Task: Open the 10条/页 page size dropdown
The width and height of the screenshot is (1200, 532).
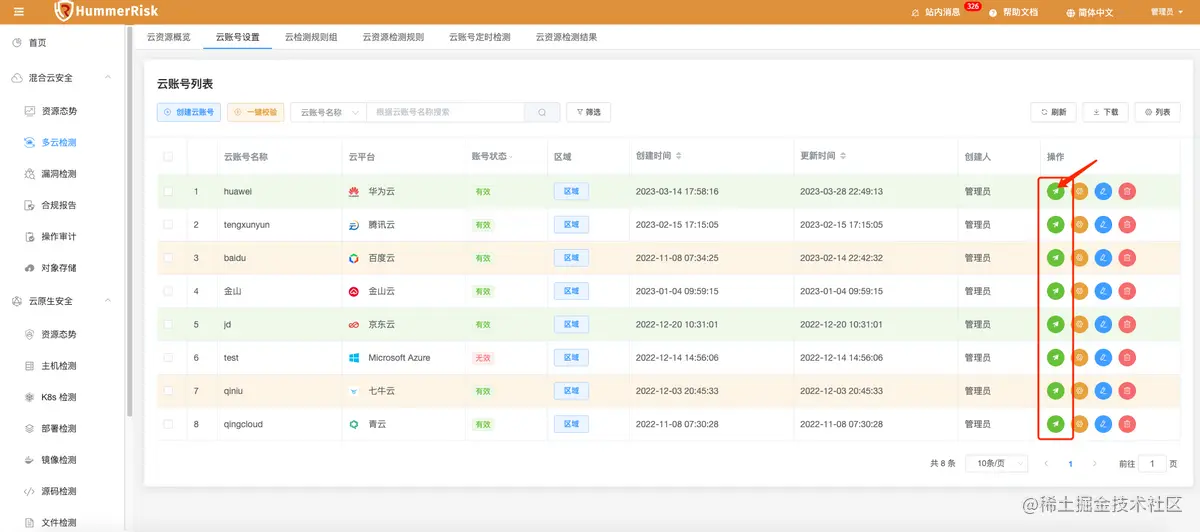Action: (x=997, y=464)
